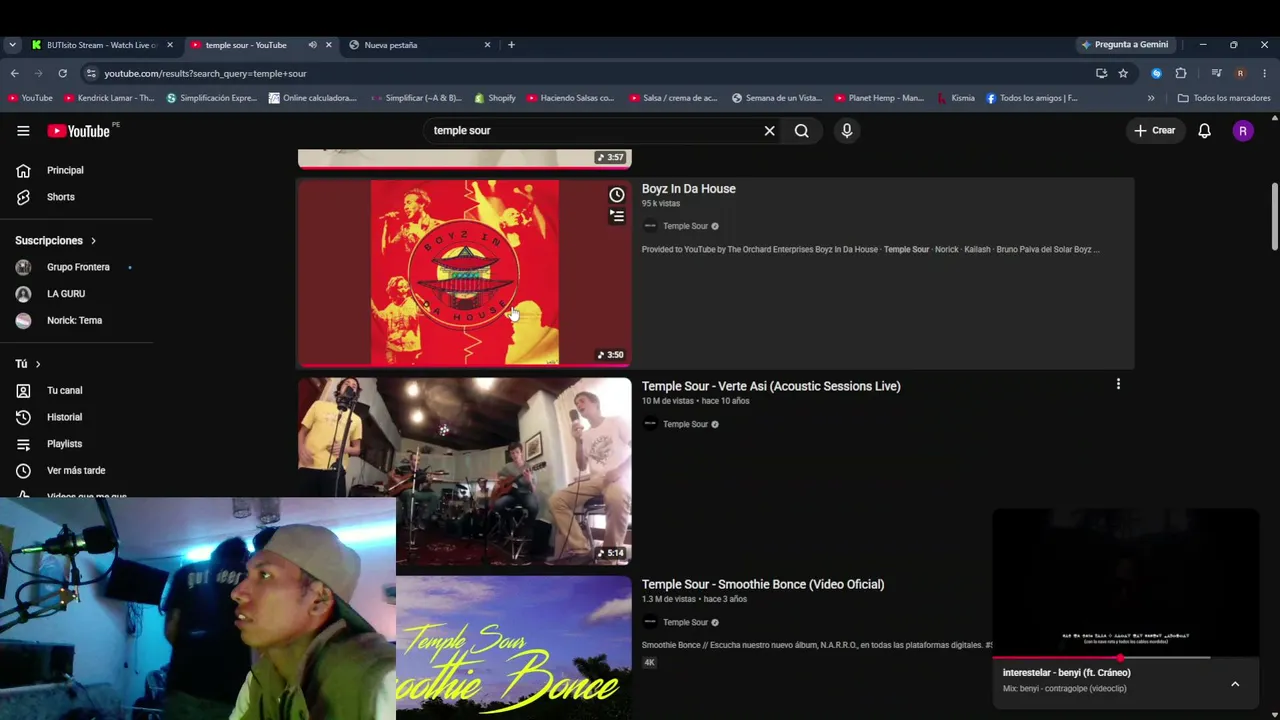Reload the current page
This screenshot has width=1280, height=720.
pos(62,73)
